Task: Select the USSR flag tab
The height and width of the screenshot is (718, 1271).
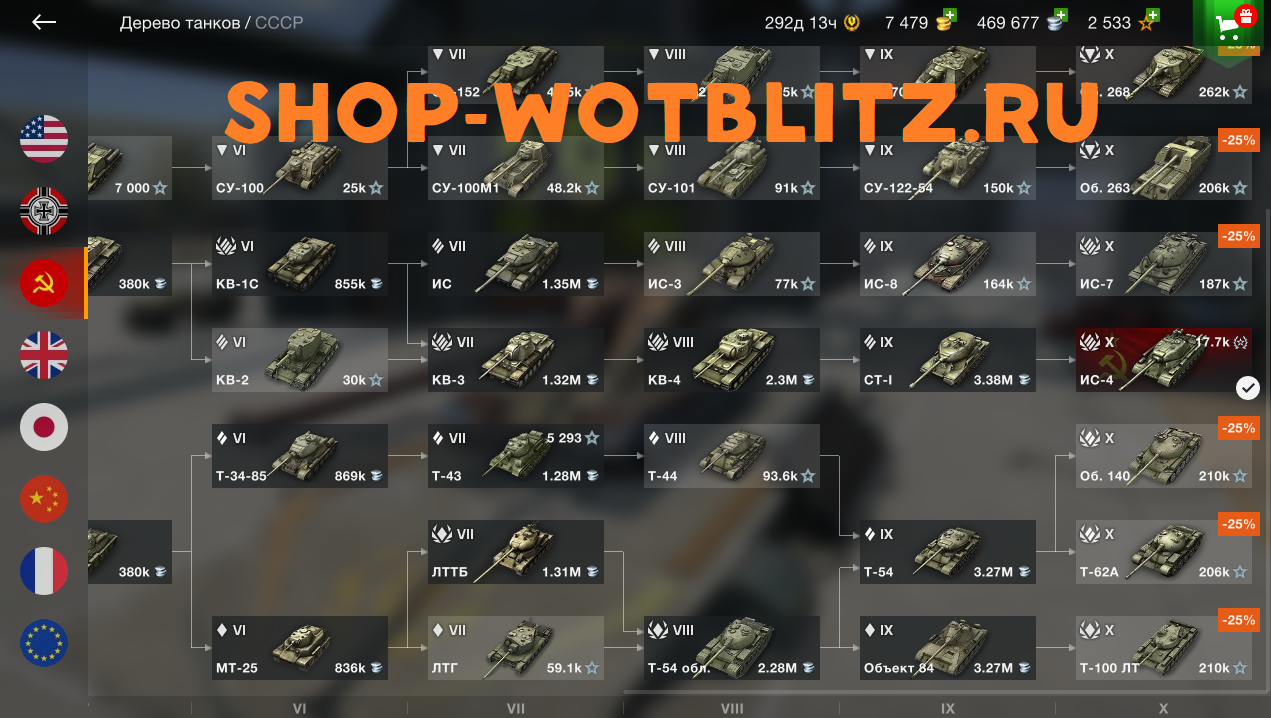Action: click(44, 283)
